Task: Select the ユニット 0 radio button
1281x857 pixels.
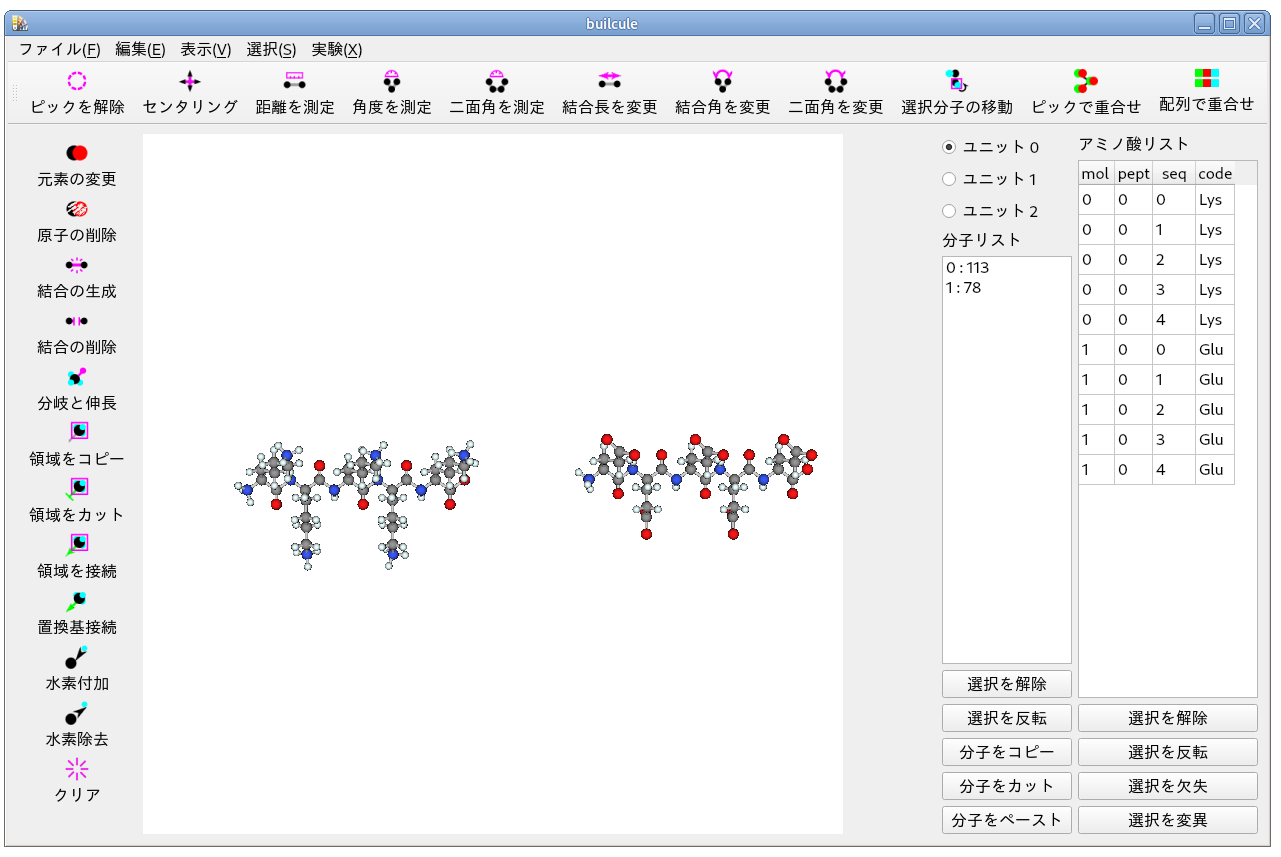Action: [949, 147]
